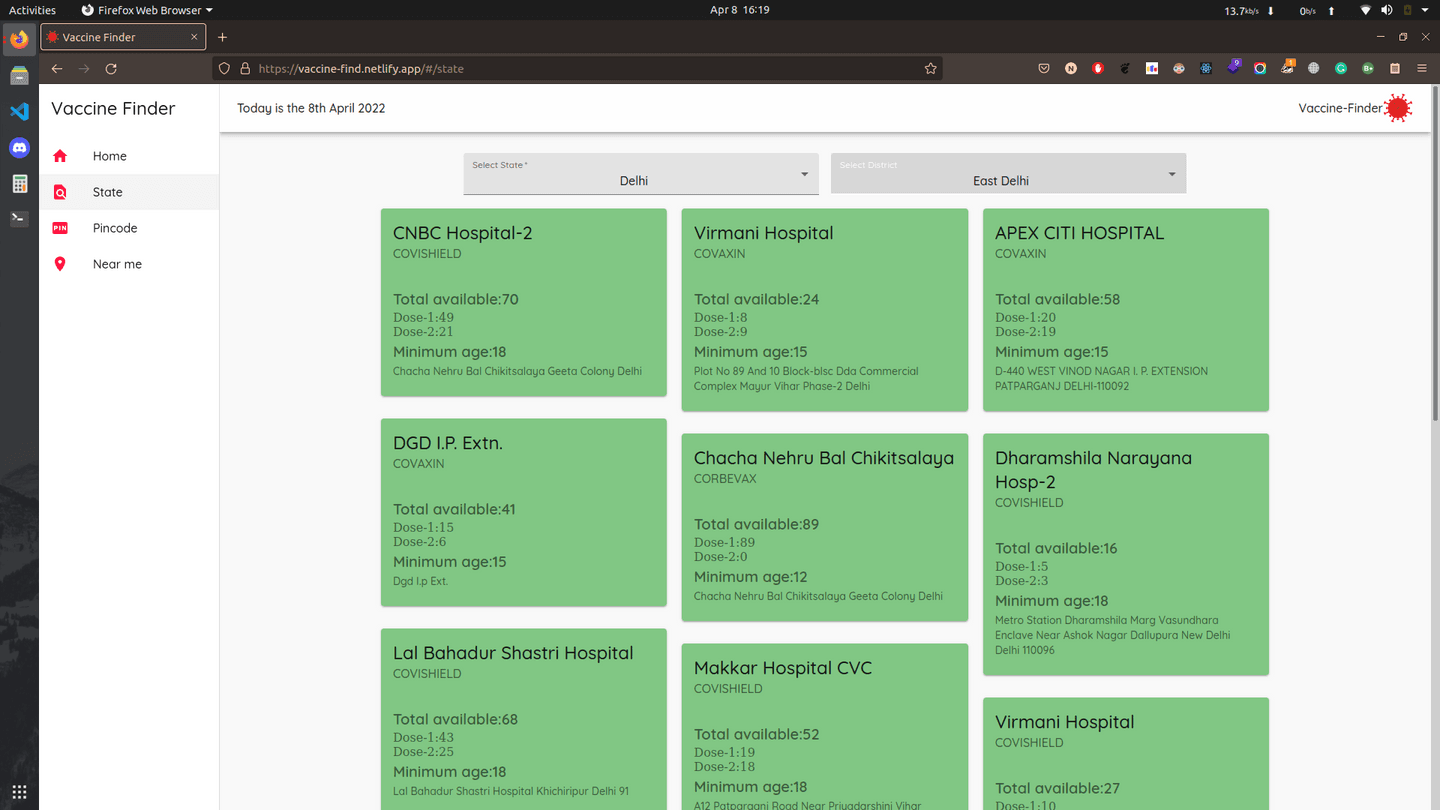
Task: Click the lock site-information icon
Action: pos(245,69)
